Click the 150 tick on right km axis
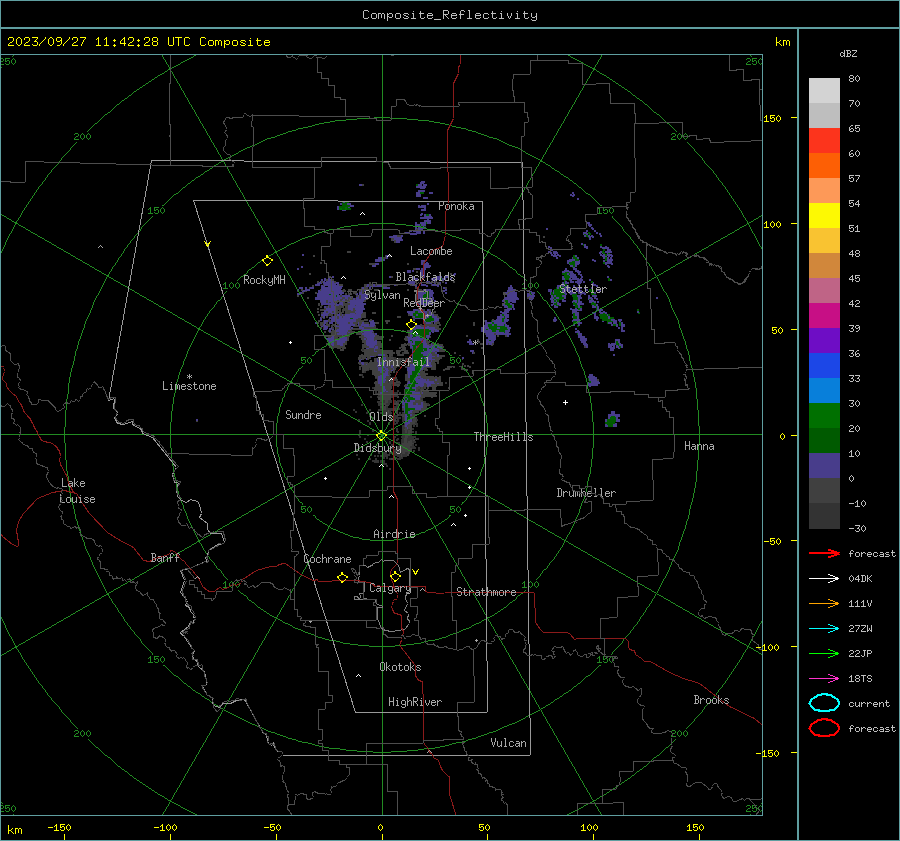900x841 pixels. pos(773,118)
